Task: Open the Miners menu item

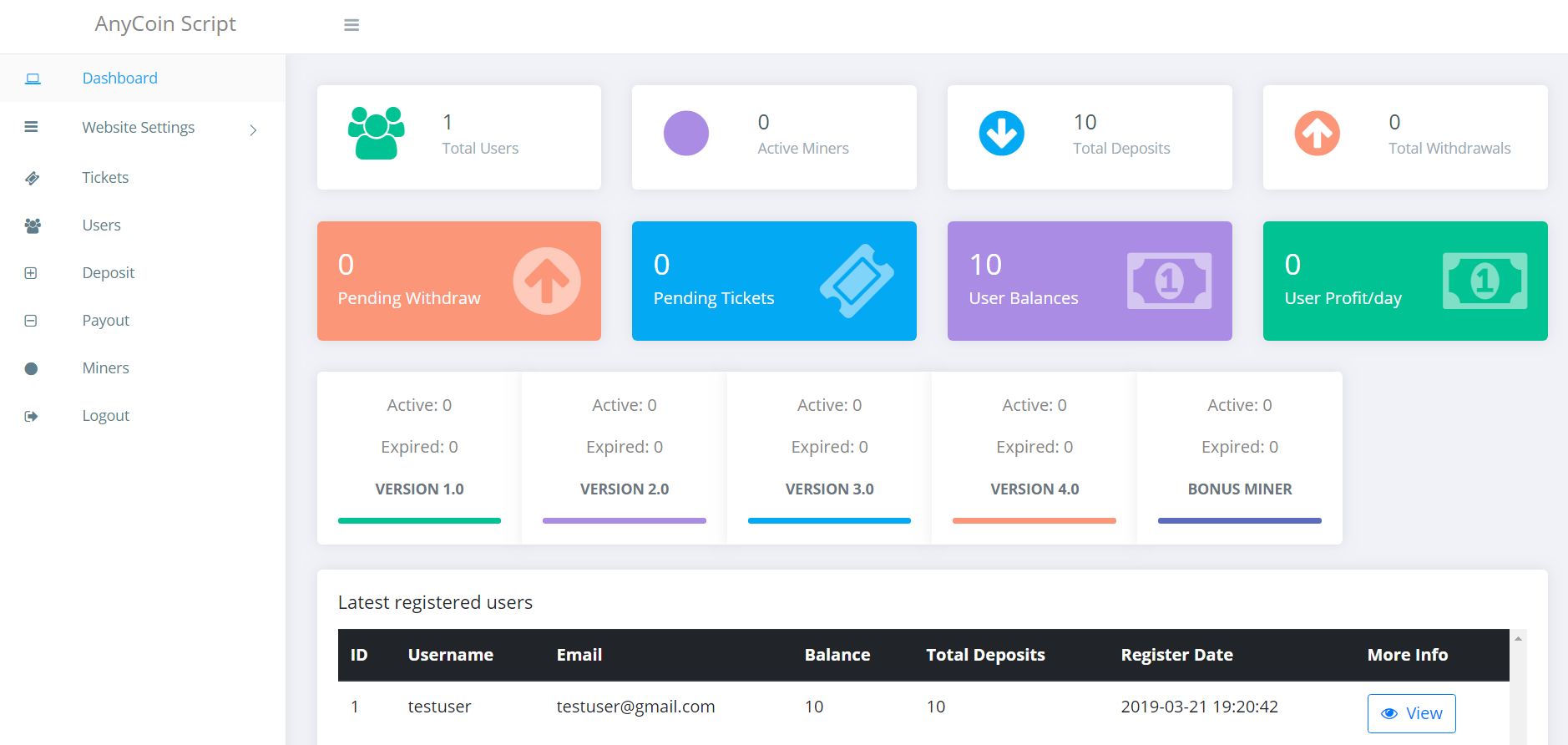Action: point(105,368)
